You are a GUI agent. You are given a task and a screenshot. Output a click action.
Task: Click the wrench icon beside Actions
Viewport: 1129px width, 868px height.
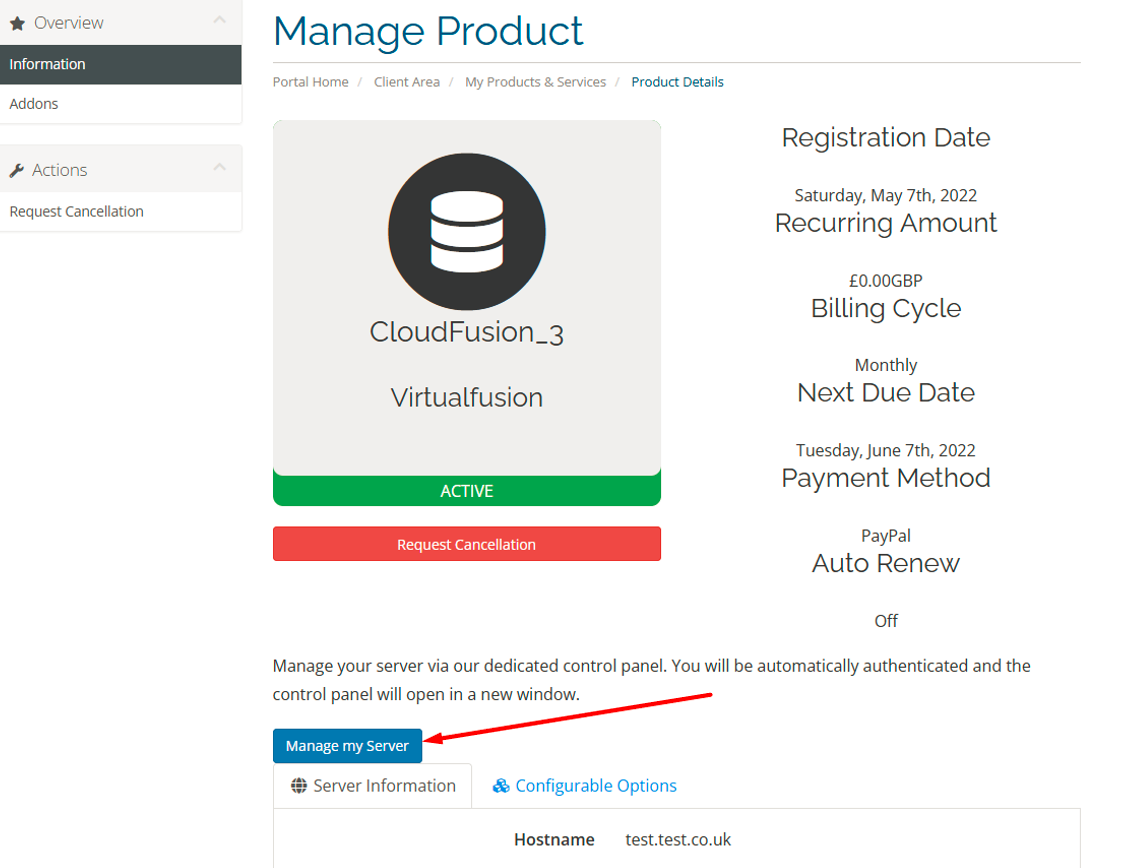tap(17, 171)
